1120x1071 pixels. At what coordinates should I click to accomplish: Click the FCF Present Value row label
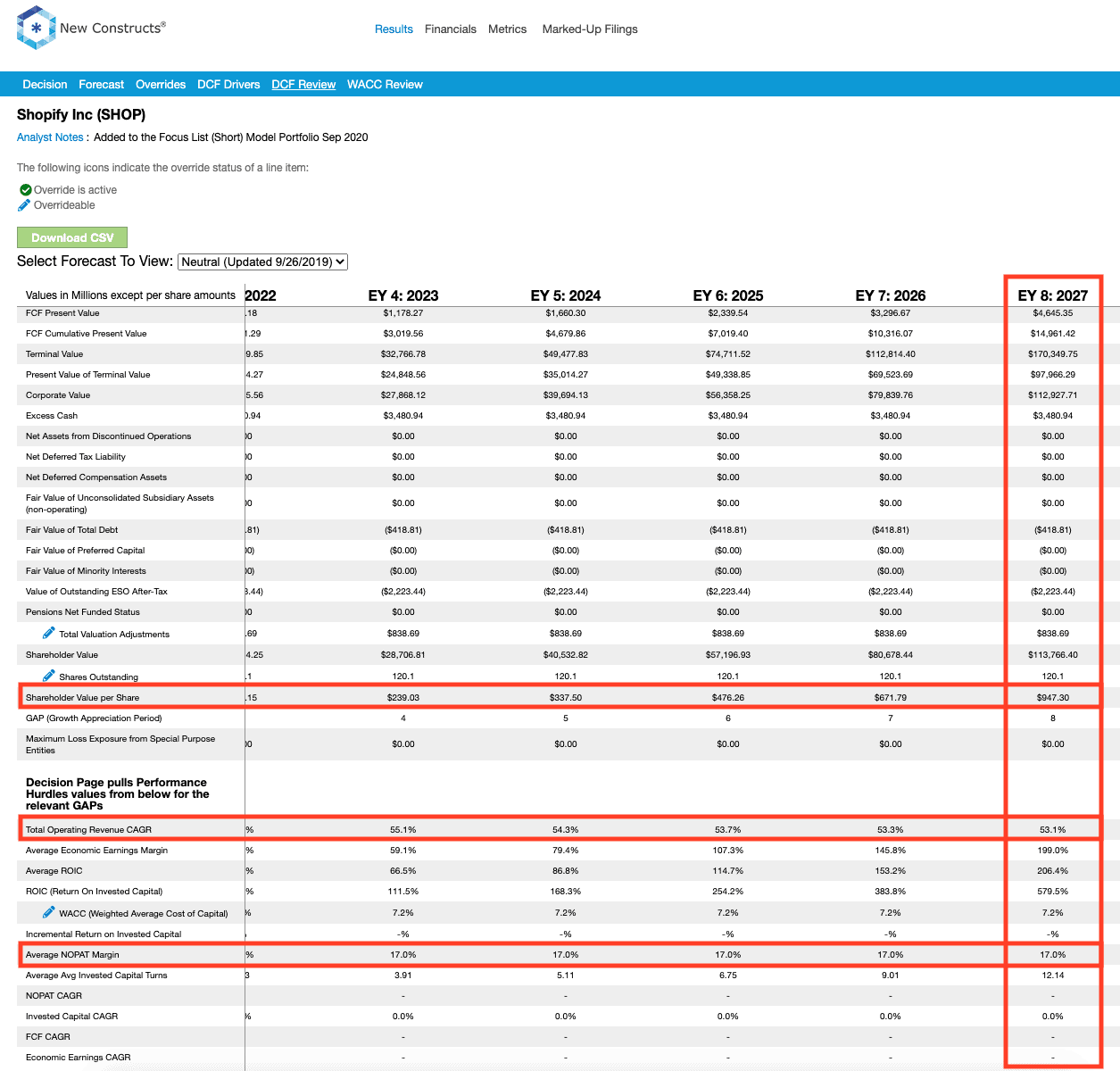[x=62, y=313]
